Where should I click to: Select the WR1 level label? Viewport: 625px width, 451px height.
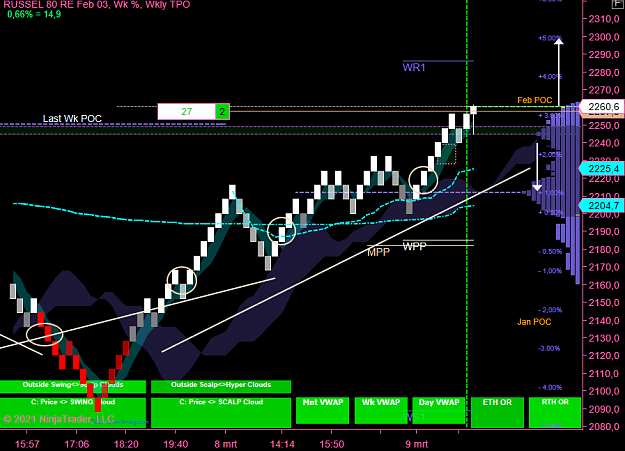414,67
